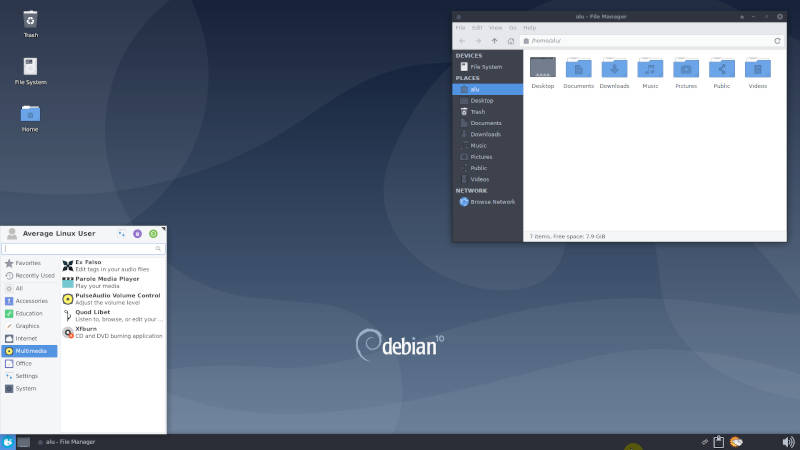Viewport: 800px width, 450px height.
Task: Click the volume speaker icon in the panel
Action: pyautogui.click(x=788, y=442)
